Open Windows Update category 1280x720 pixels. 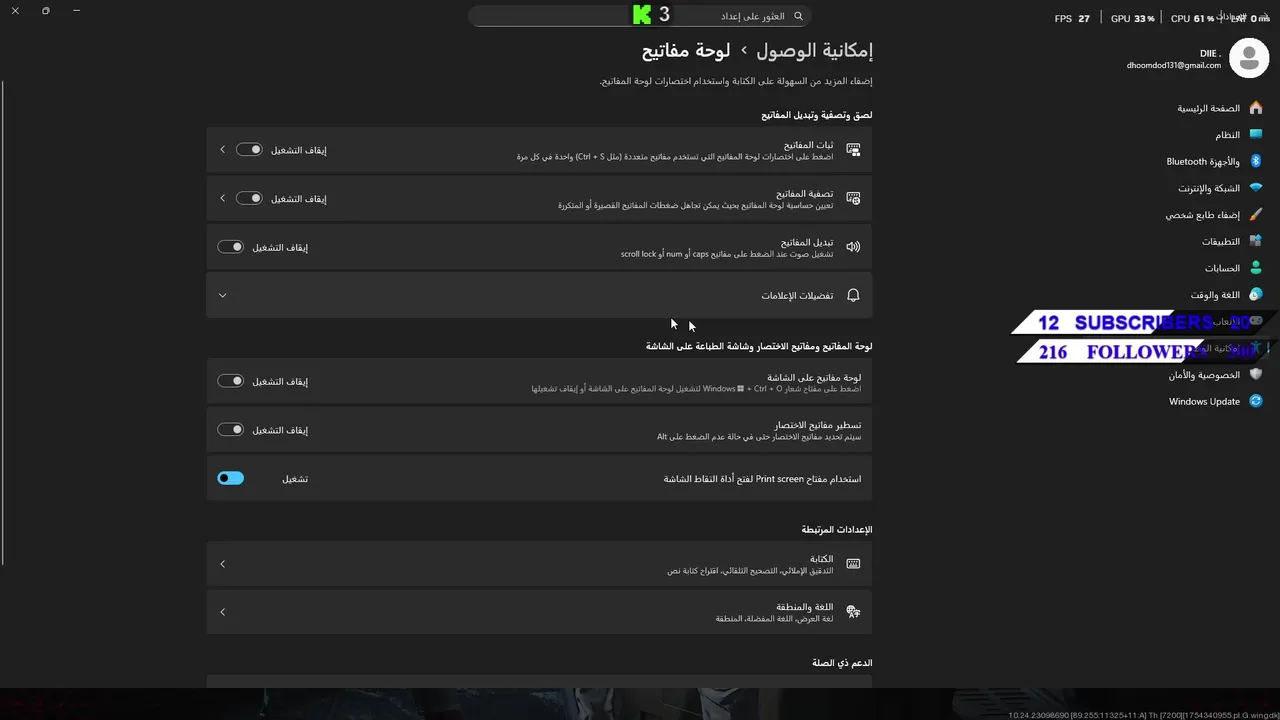(x=1204, y=401)
